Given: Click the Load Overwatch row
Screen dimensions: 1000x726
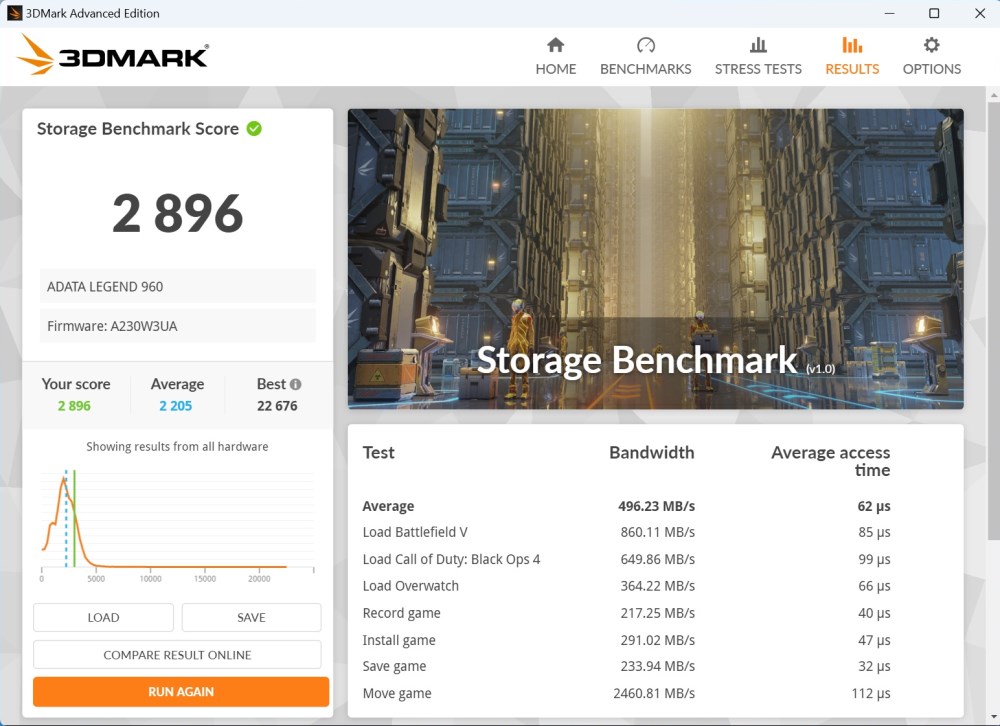Looking at the screenshot, I should [x=626, y=586].
